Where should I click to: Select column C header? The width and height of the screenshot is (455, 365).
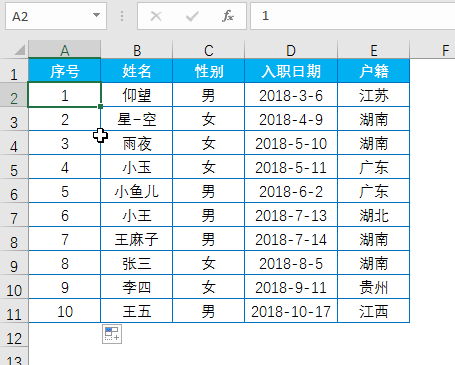tap(209, 50)
